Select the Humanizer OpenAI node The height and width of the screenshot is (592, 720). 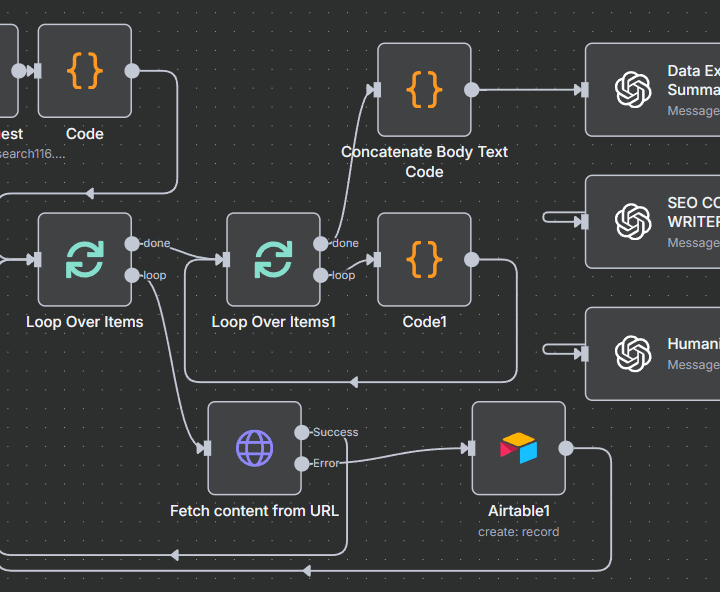click(652, 353)
